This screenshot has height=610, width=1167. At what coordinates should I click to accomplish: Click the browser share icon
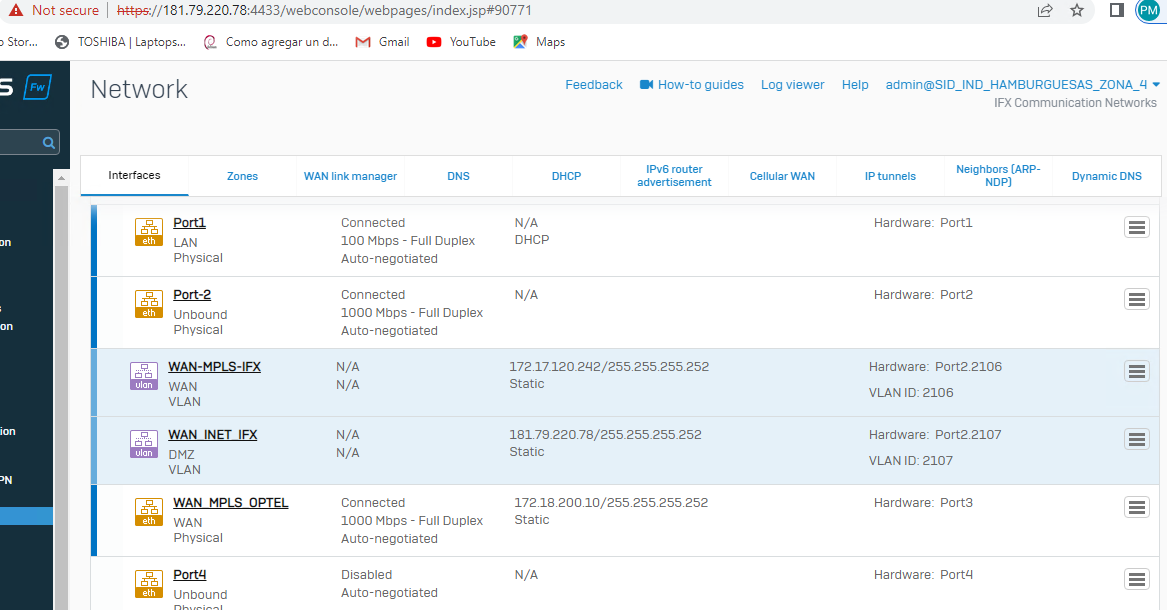pos(1045,11)
